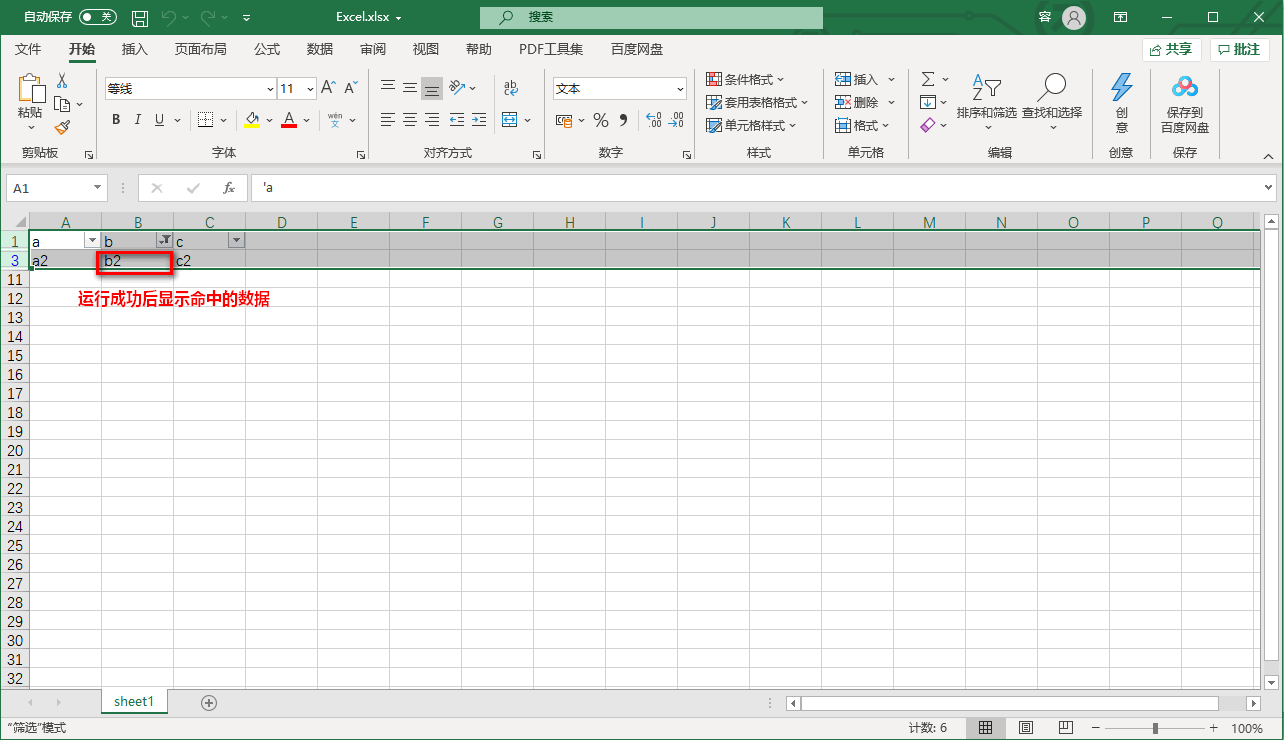The height and width of the screenshot is (740, 1284).
Task: Click 保存到百度网盘 icon
Action: coord(1185,88)
